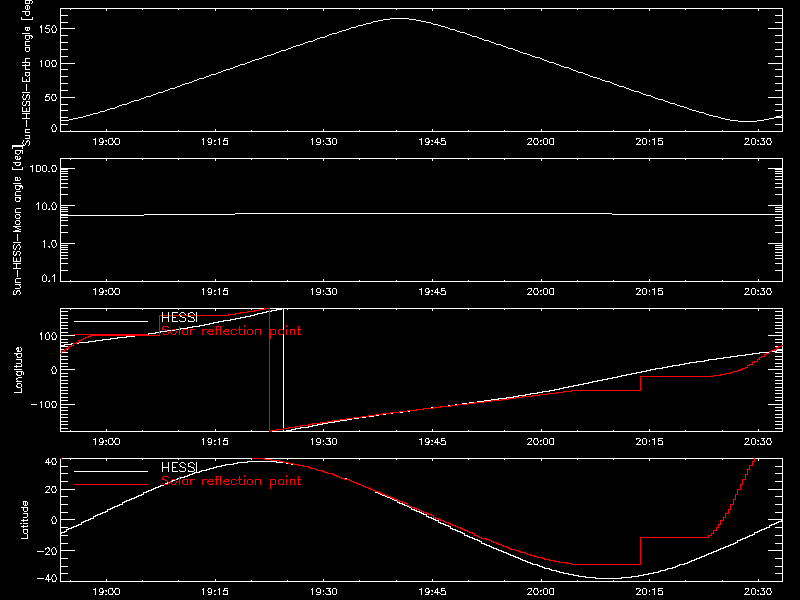
Task: Click 100 tick on Longitude axis
Action: [50, 336]
